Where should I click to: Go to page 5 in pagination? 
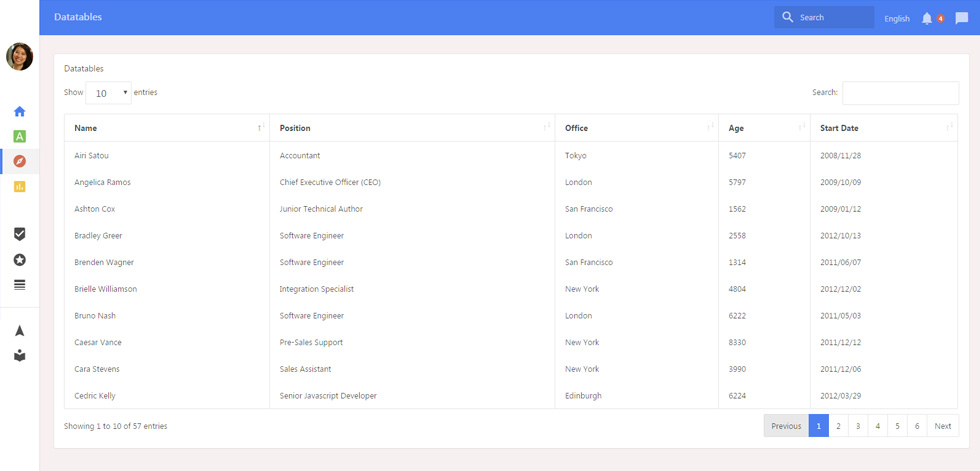click(x=898, y=426)
